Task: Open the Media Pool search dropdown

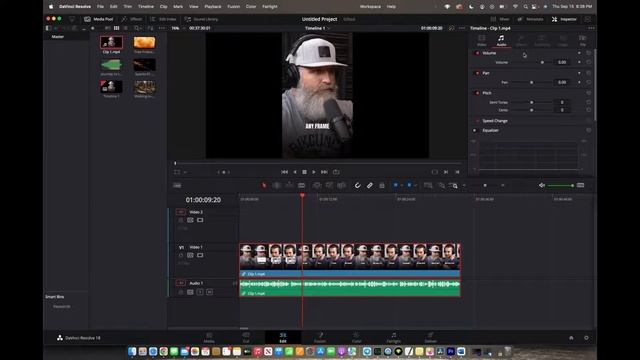Action: pos(138,28)
